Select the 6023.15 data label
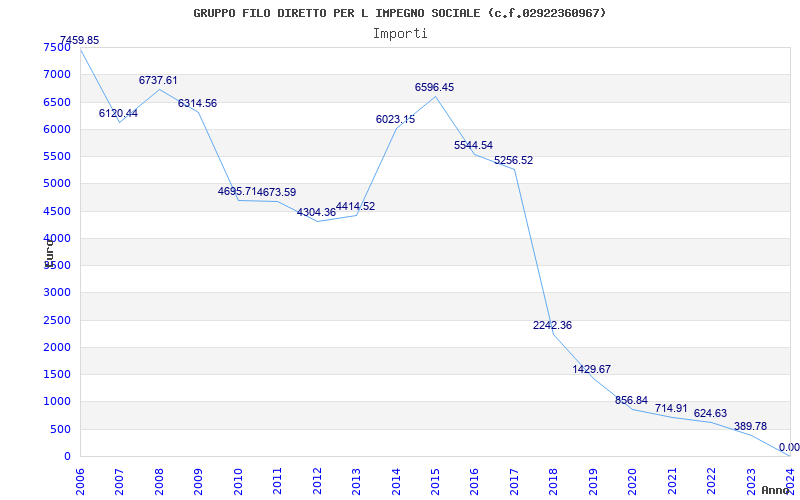This screenshot has height=500, width=800. click(395, 119)
